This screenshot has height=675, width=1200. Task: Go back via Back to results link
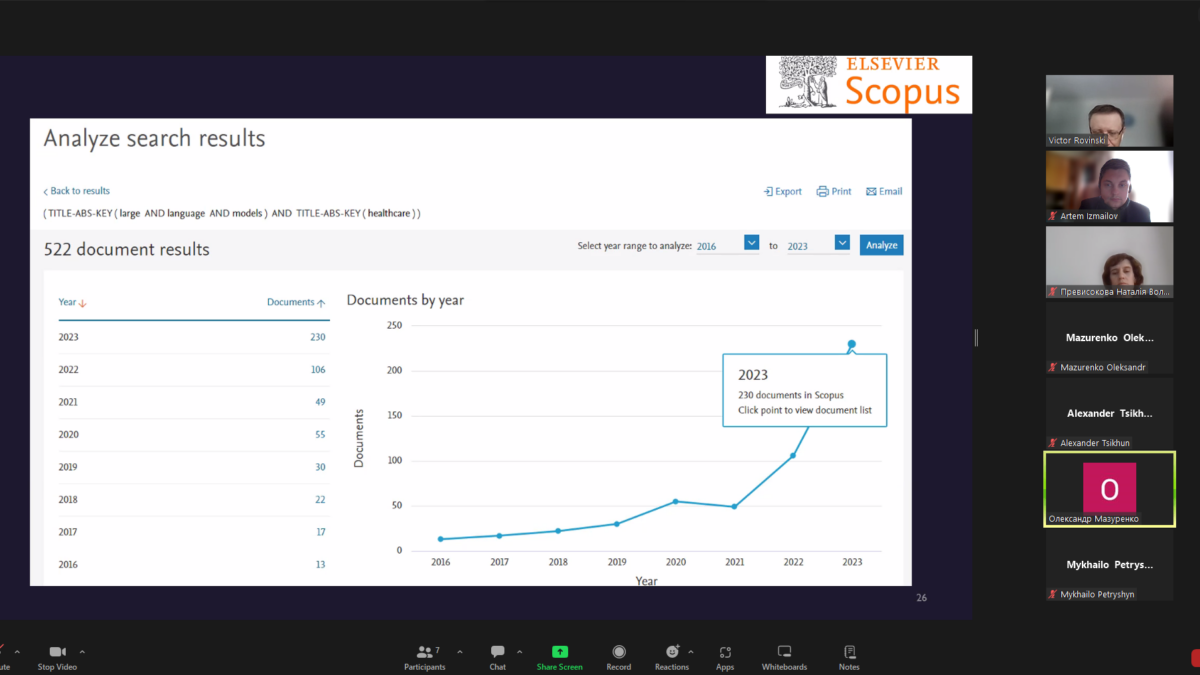pyautogui.click(x=77, y=191)
